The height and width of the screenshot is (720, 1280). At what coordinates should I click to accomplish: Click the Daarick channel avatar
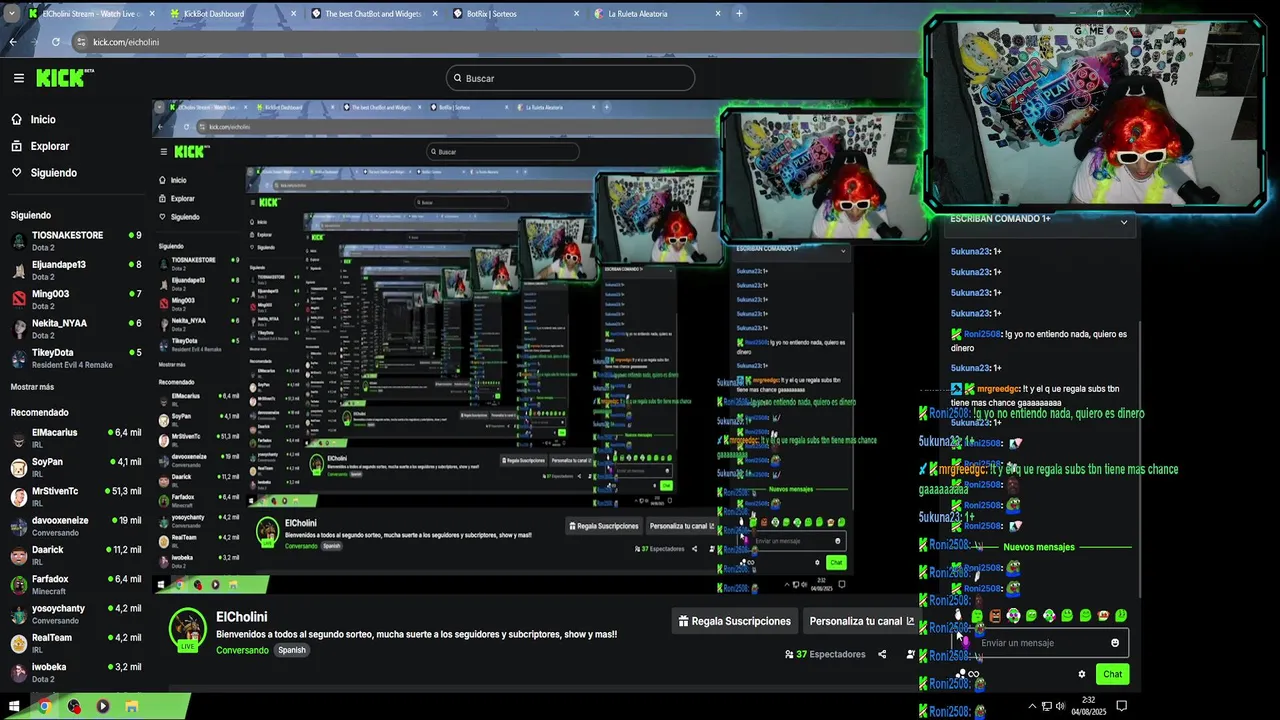point(18,555)
